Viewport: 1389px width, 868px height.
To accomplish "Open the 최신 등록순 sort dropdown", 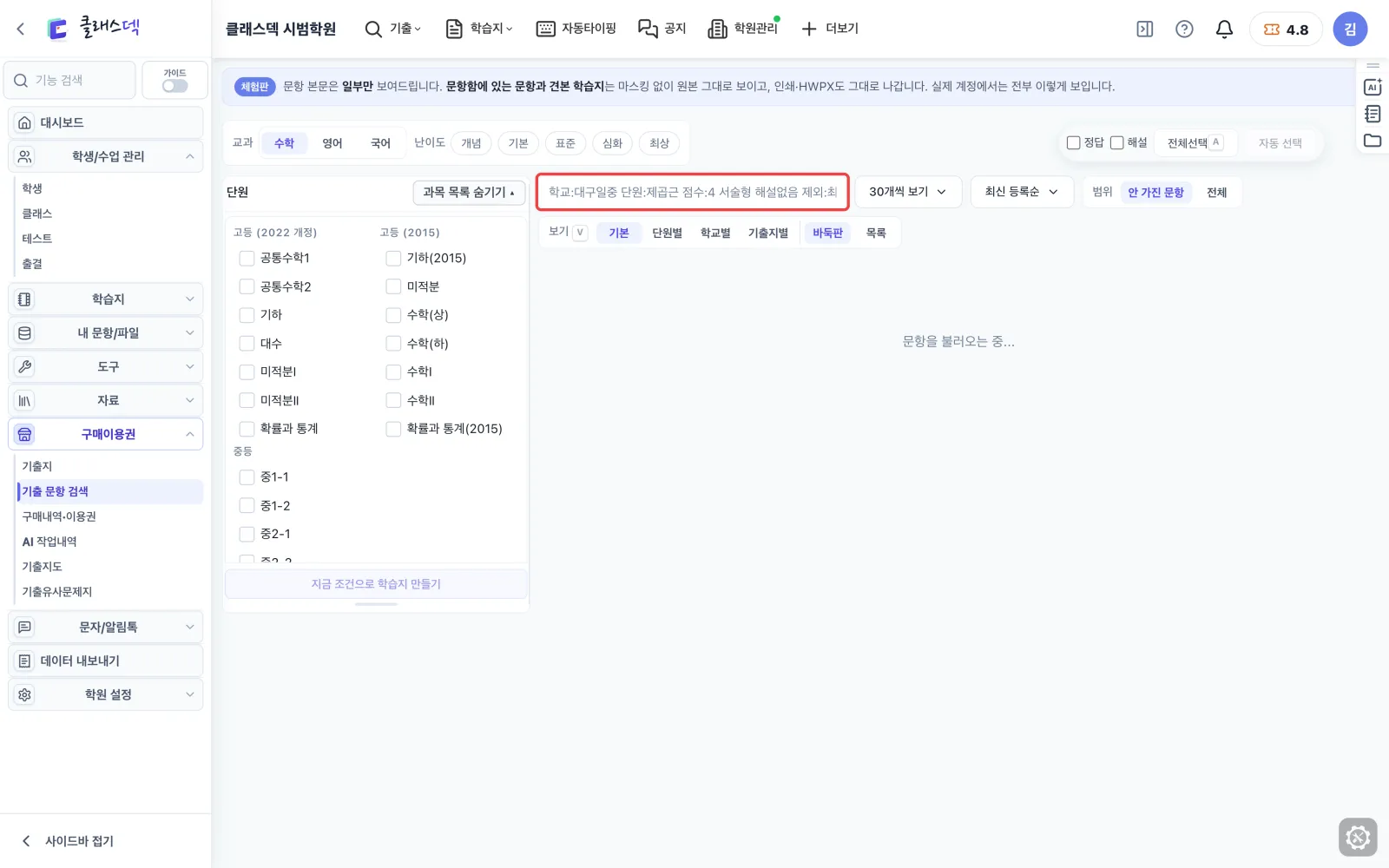I will click(x=1022, y=192).
